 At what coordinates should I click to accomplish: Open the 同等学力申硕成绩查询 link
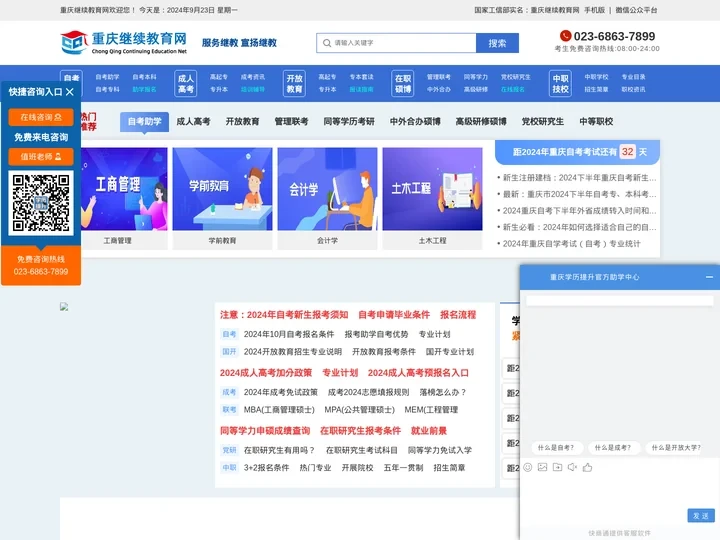(x=265, y=431)
